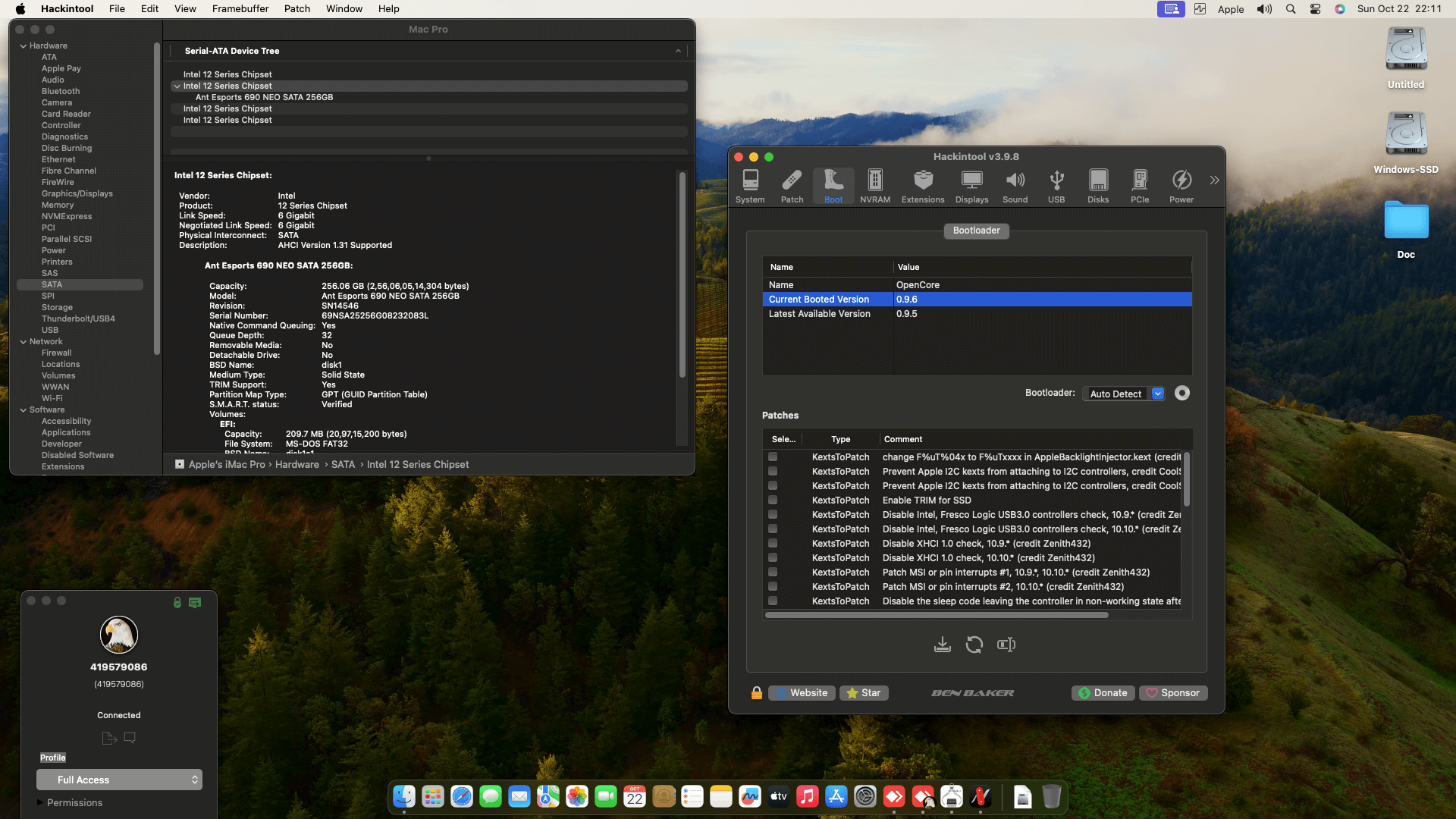The width and height of the screenshot is (1456, 819).
Task: Open the Disks section in Hackintool
Action: (1097, 186)
